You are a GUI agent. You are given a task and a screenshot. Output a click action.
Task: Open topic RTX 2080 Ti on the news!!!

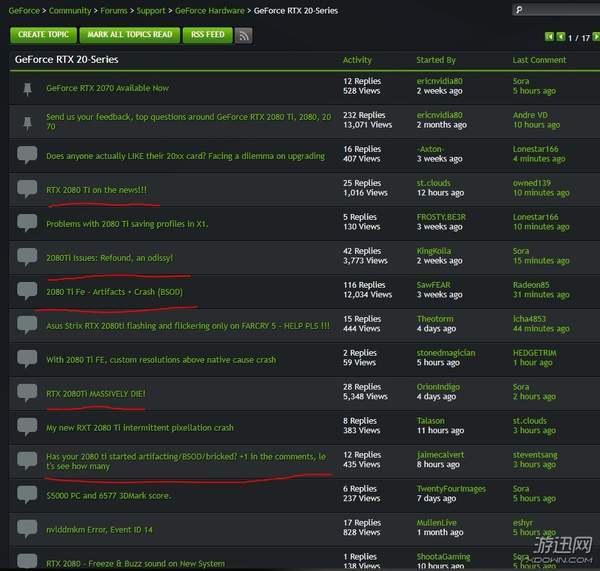96,190
